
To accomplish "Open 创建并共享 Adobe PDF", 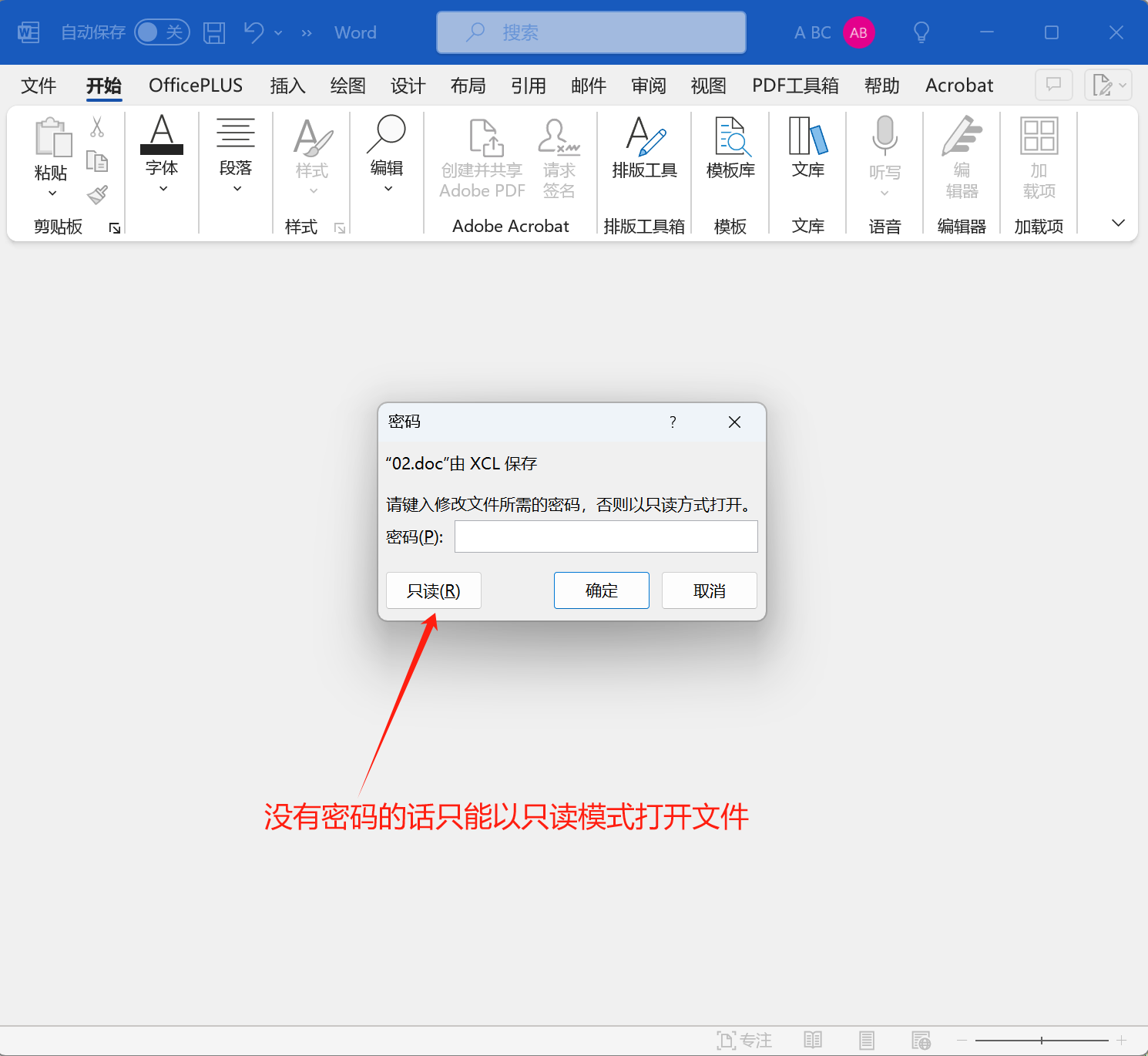I will click(x=481, y=154).
